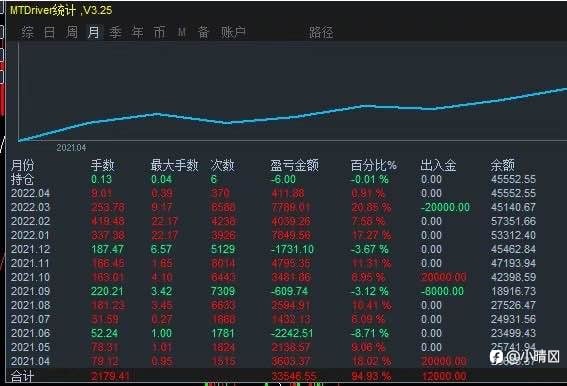Click the 187.47 lots value

click(107, 249)
